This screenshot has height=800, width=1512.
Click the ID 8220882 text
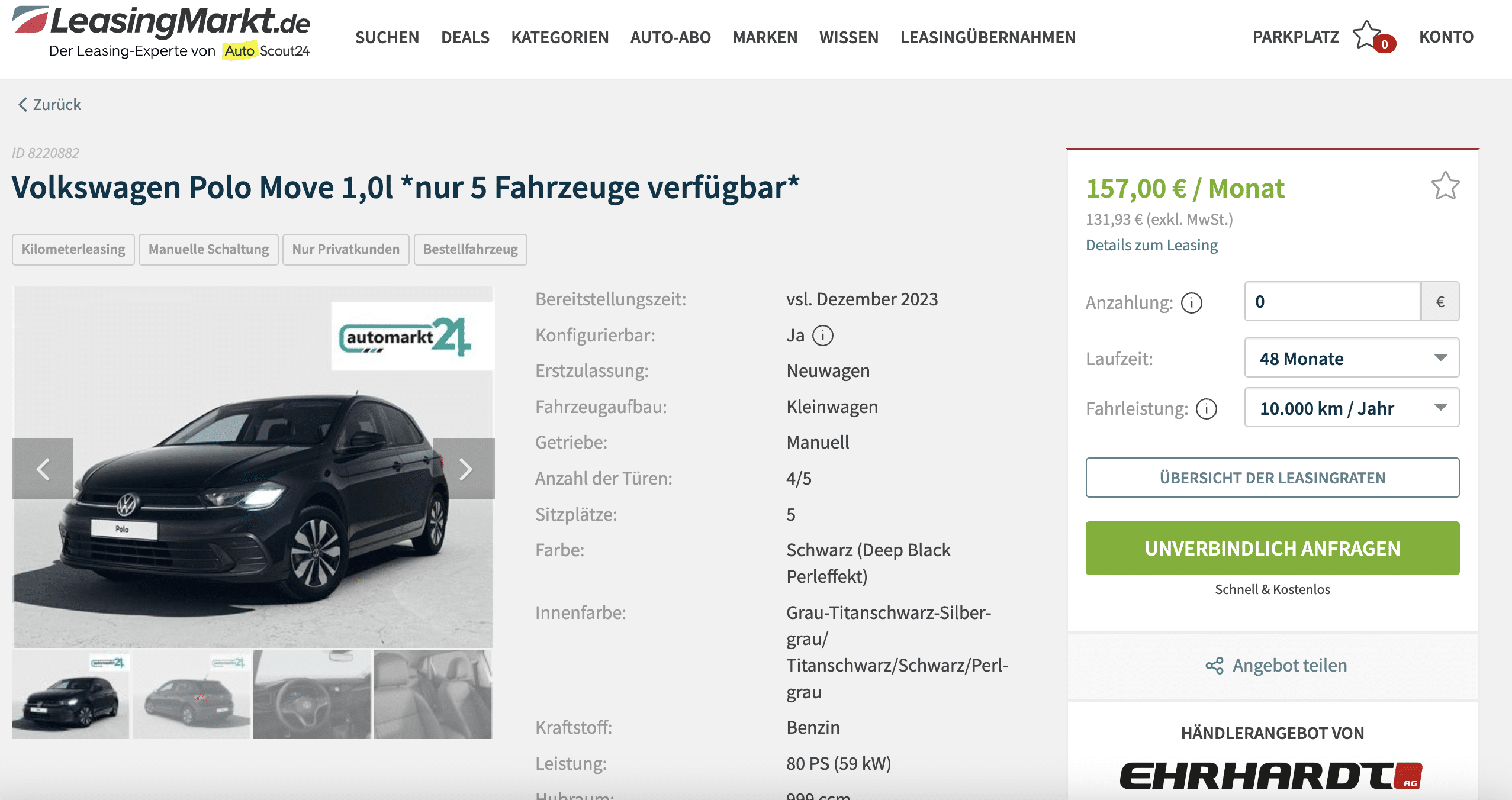(x=46, y=153)
